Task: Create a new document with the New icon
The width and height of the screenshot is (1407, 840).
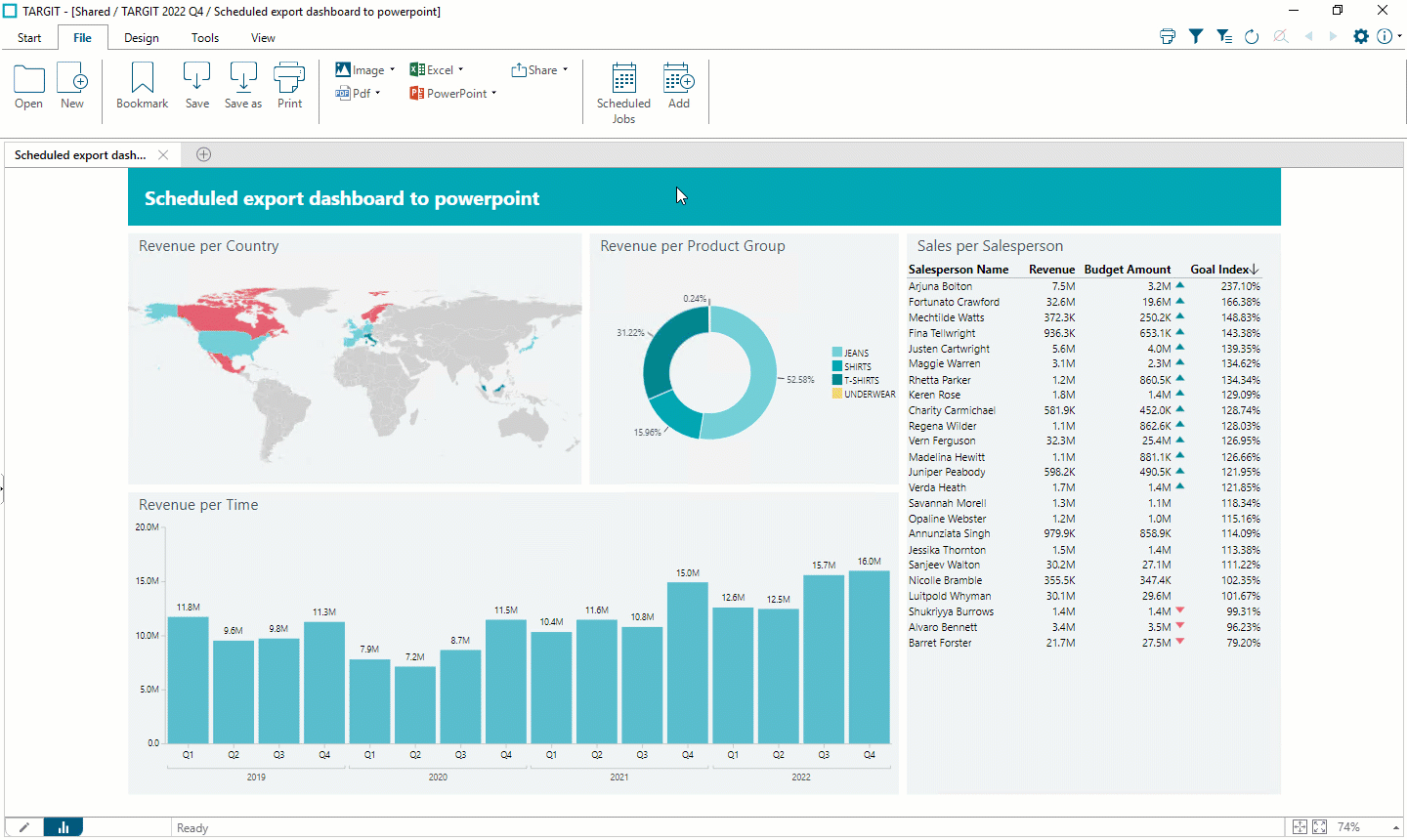Action: click(x=72, y=86)
